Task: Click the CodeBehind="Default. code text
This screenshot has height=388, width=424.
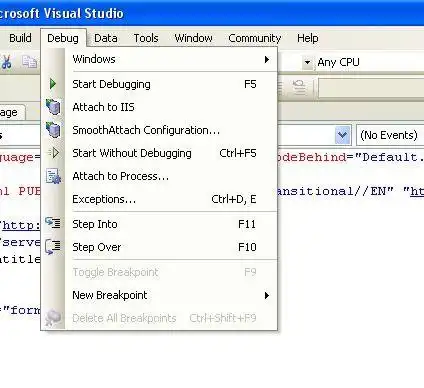Action: tap(351, 157)
